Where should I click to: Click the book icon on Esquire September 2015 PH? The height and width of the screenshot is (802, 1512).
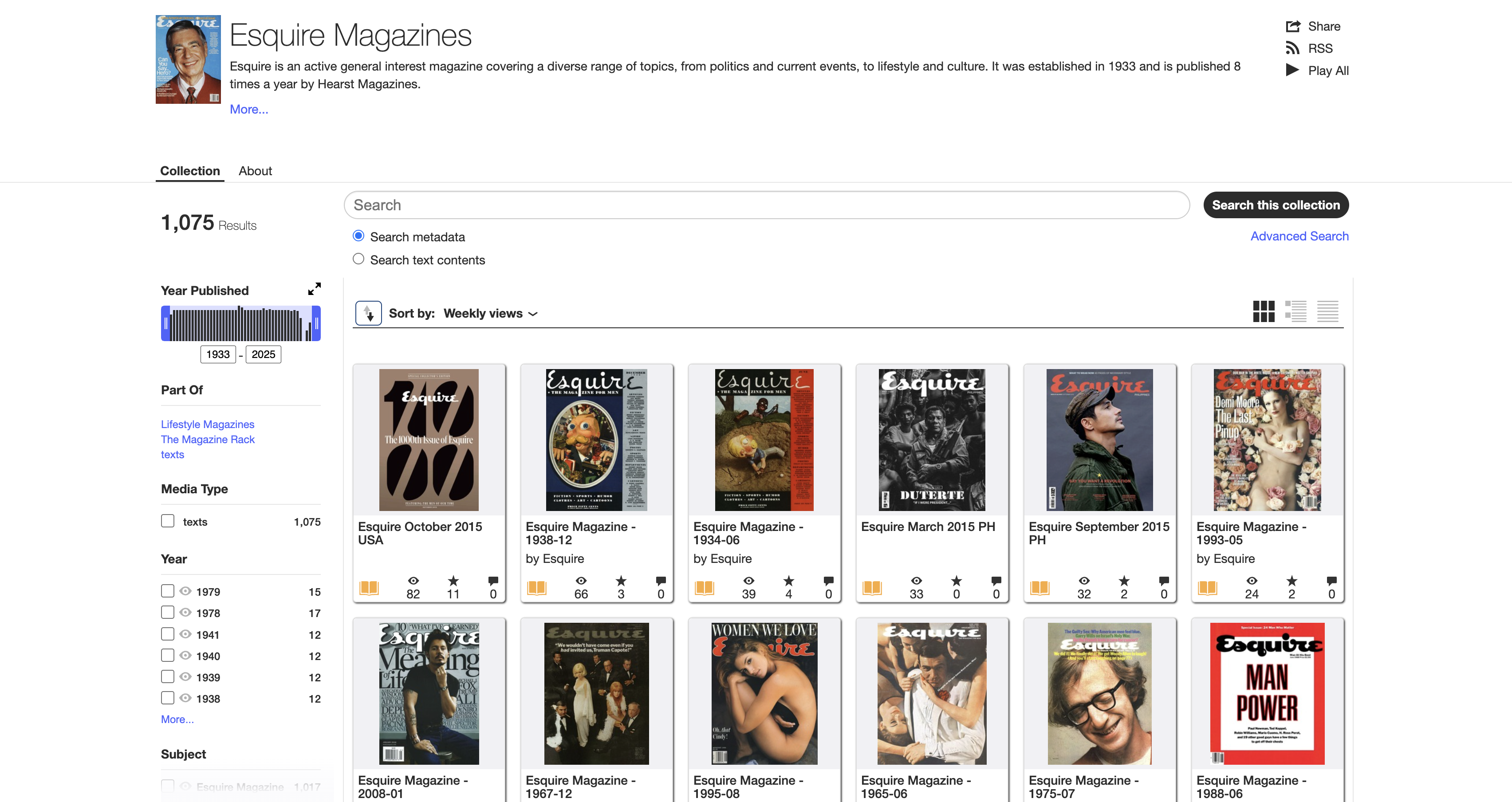(x=1040, y=587)
